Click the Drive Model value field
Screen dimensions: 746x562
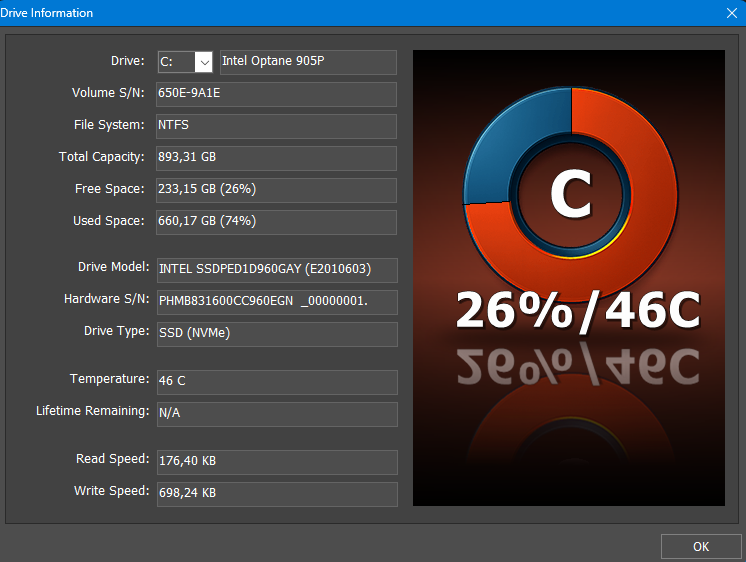coord(276,270)
